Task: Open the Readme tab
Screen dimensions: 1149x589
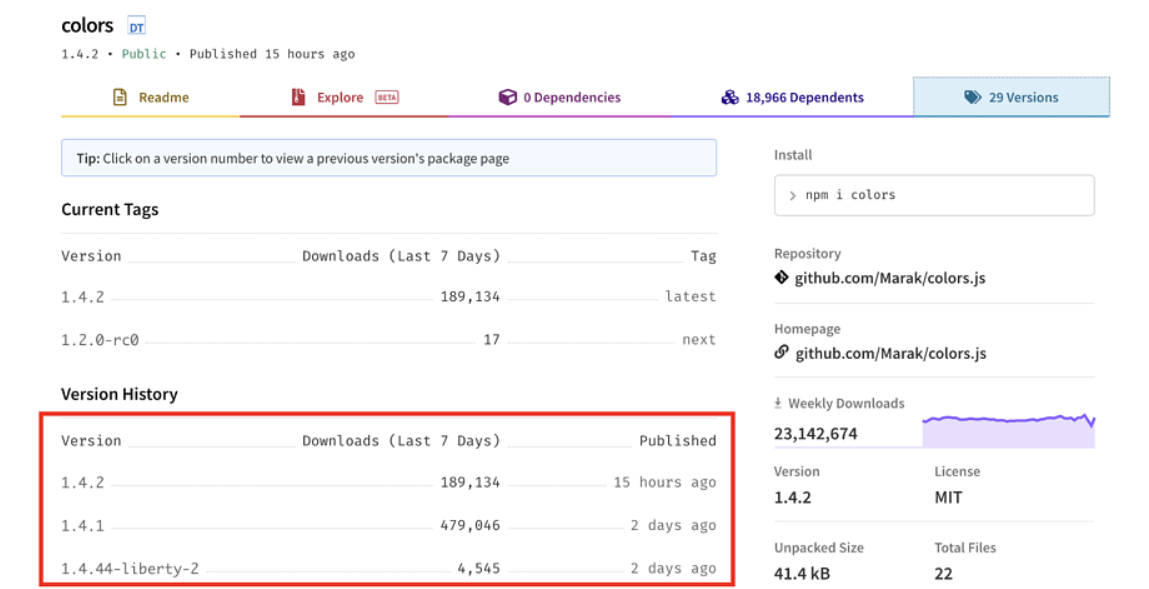Action: [x=150, y=97]
